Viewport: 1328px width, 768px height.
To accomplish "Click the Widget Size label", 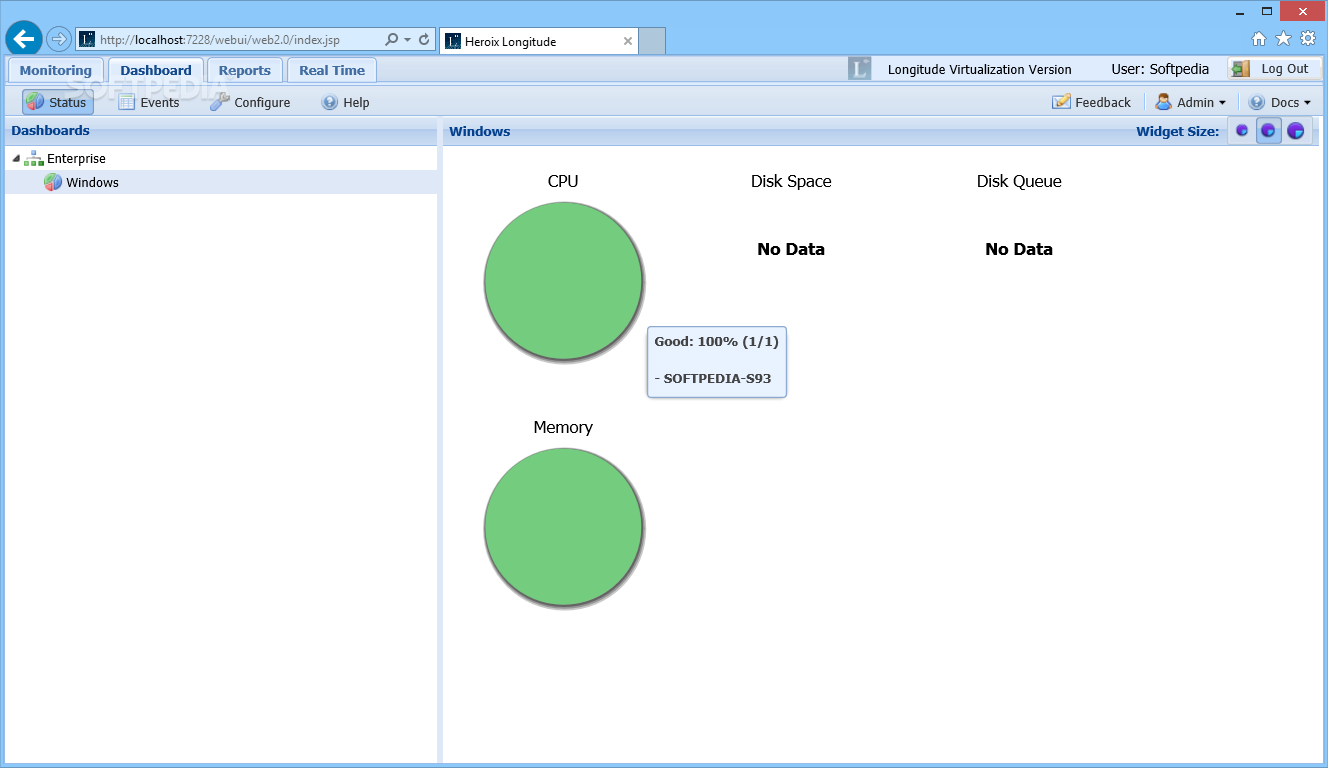I will (1178, 131).
